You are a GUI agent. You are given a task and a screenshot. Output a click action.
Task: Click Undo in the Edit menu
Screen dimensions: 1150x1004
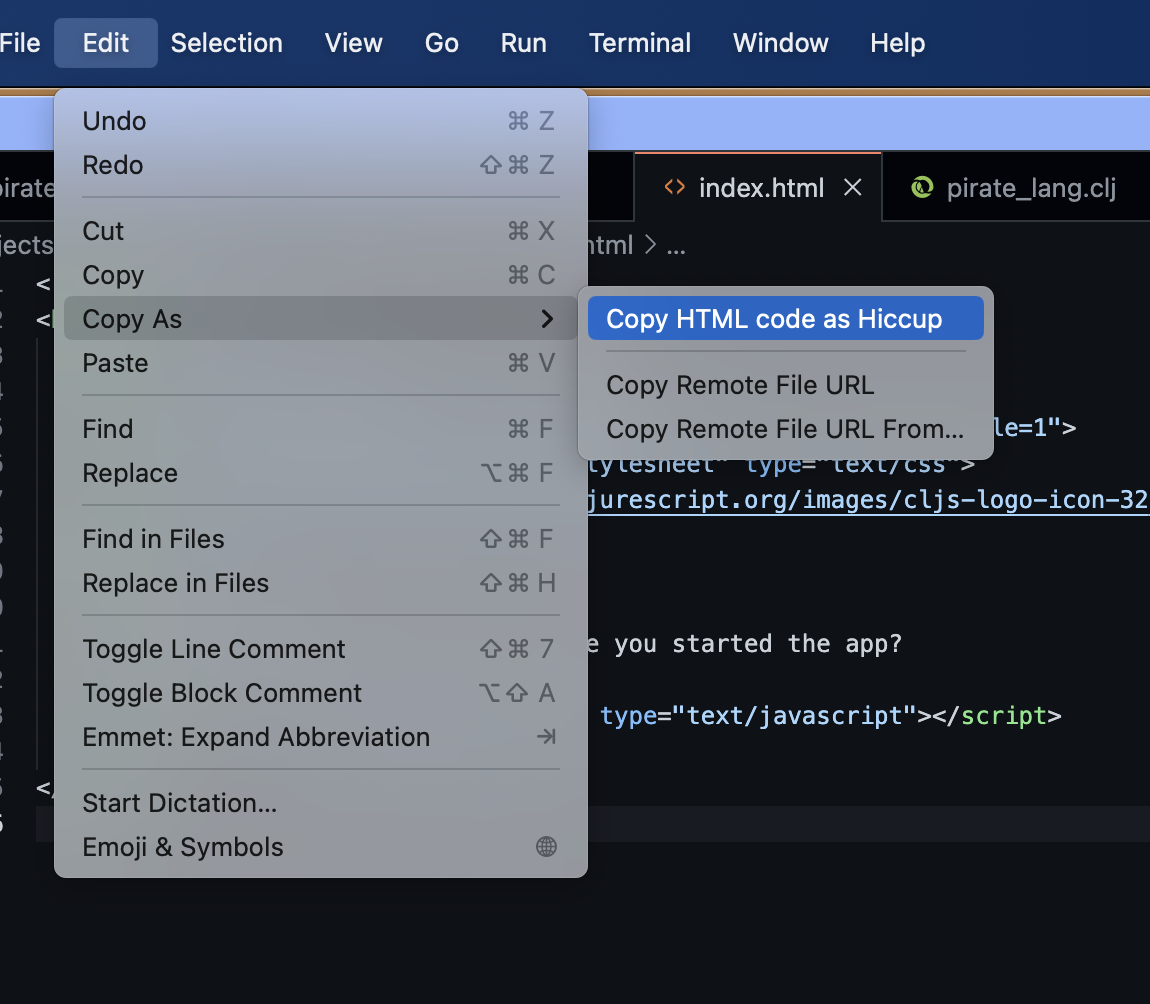[x=114, y=121]
